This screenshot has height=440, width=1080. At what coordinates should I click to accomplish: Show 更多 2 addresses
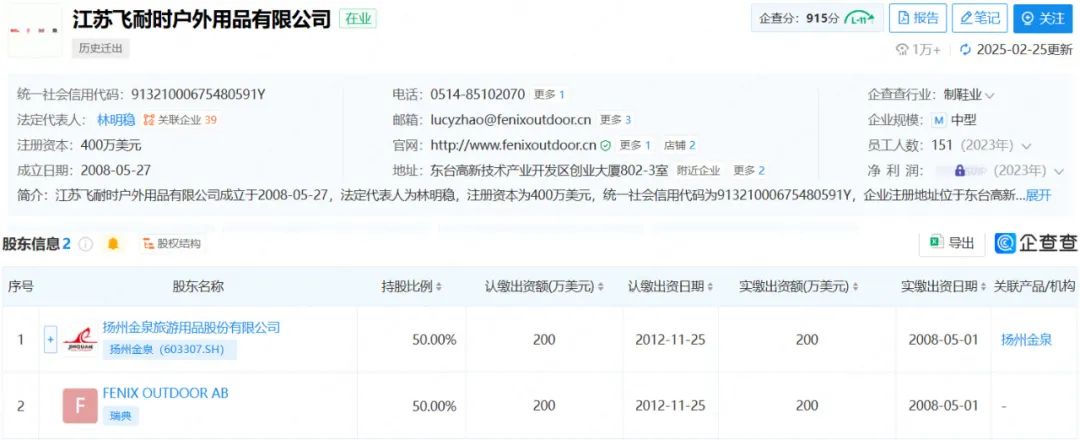(x=749, y=170)
